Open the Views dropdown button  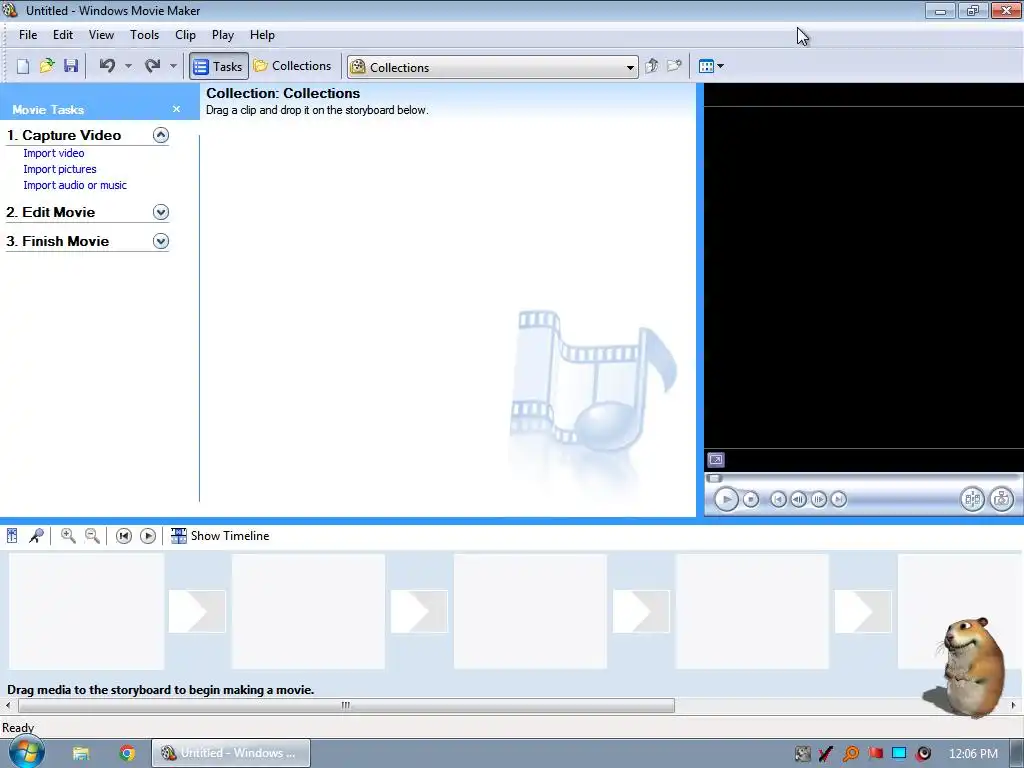[711, 66]
